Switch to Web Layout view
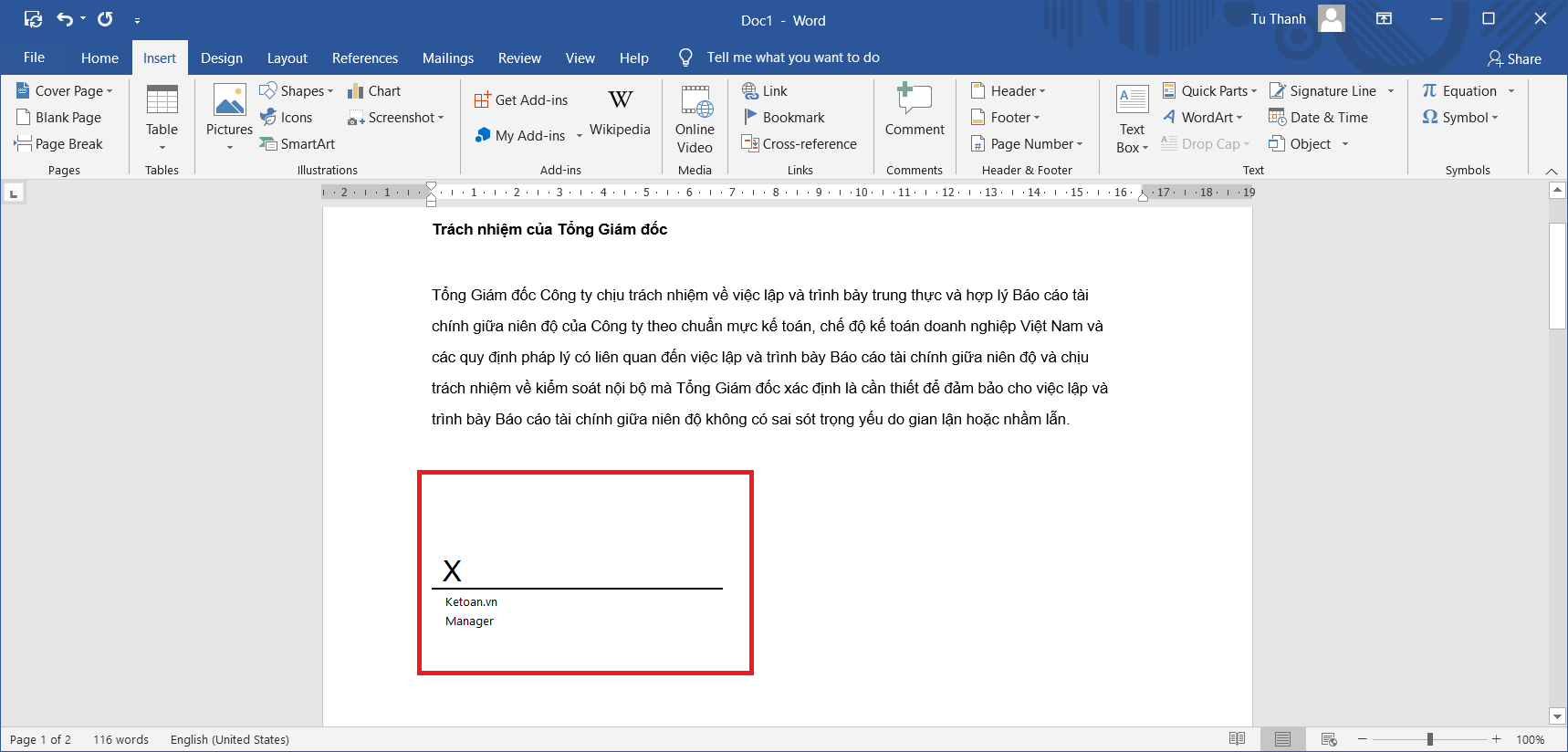1568x752 pixels. (1329, 739)
